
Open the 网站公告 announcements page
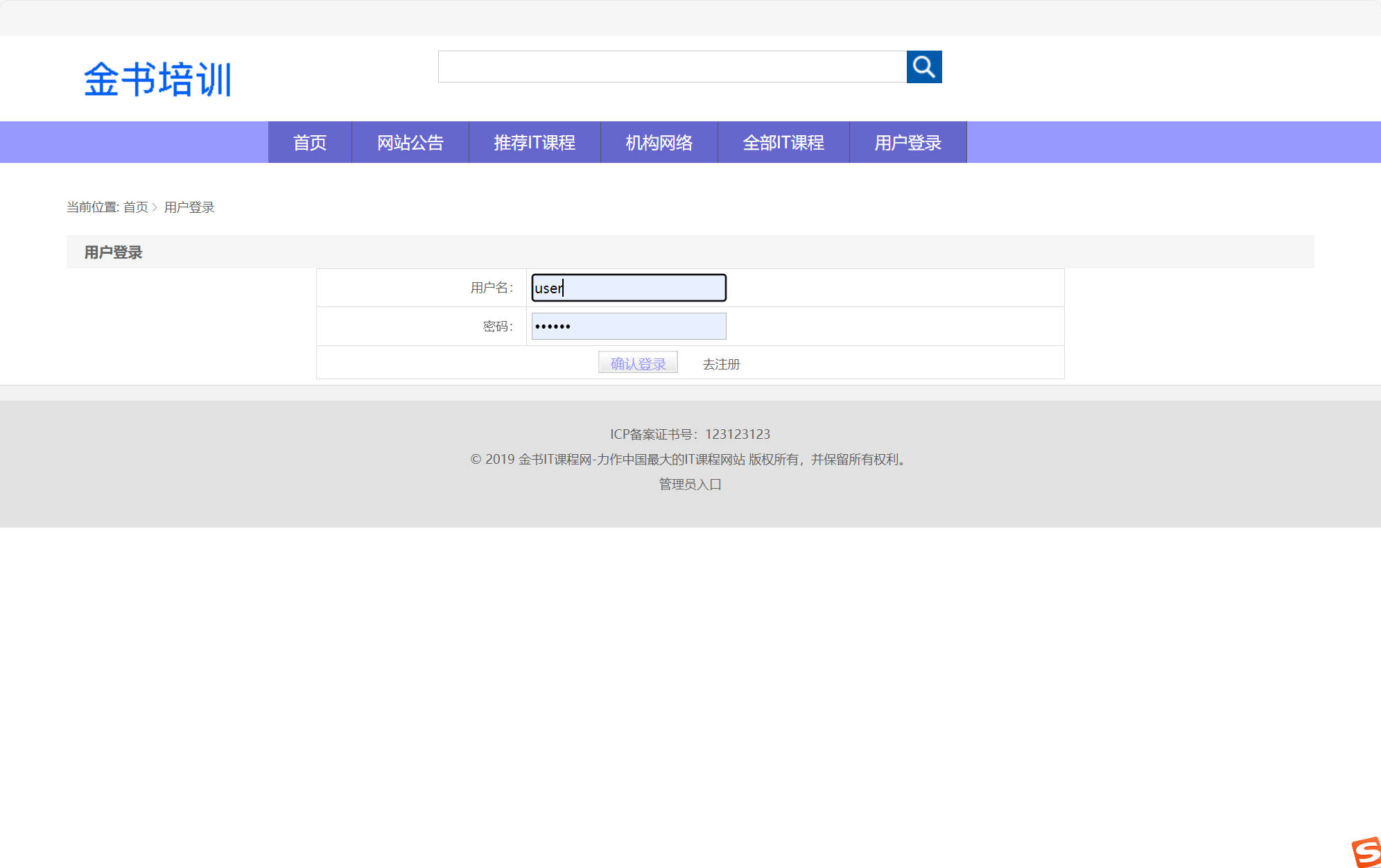410,142
